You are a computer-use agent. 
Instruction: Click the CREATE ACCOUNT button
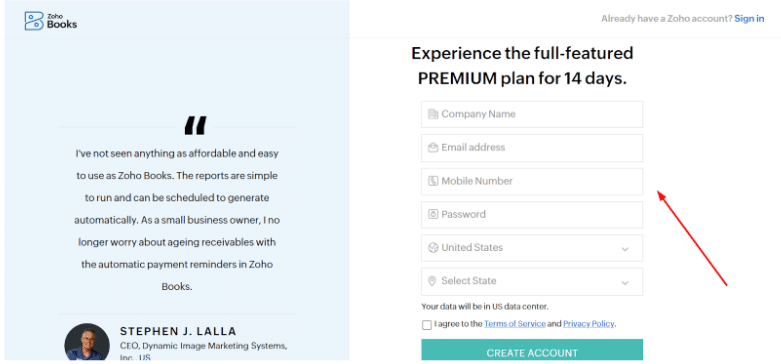pos(532,351)
